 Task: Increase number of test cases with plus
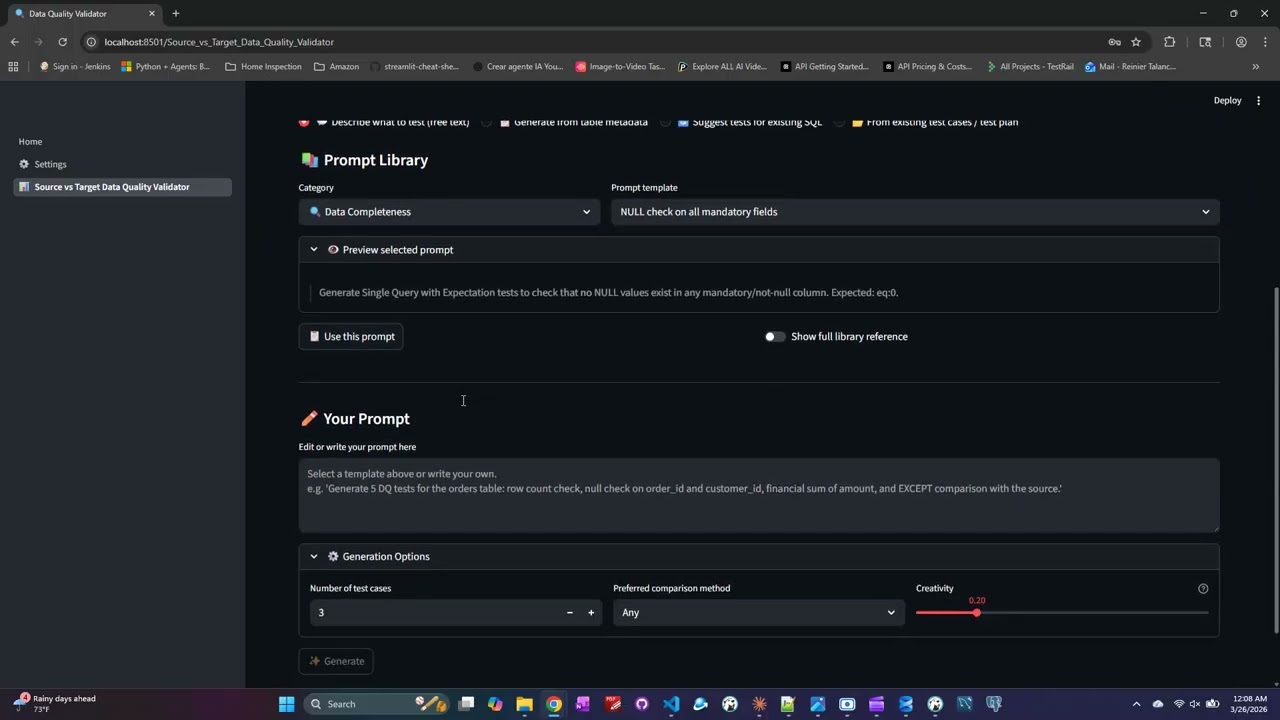tap(591, 612)
